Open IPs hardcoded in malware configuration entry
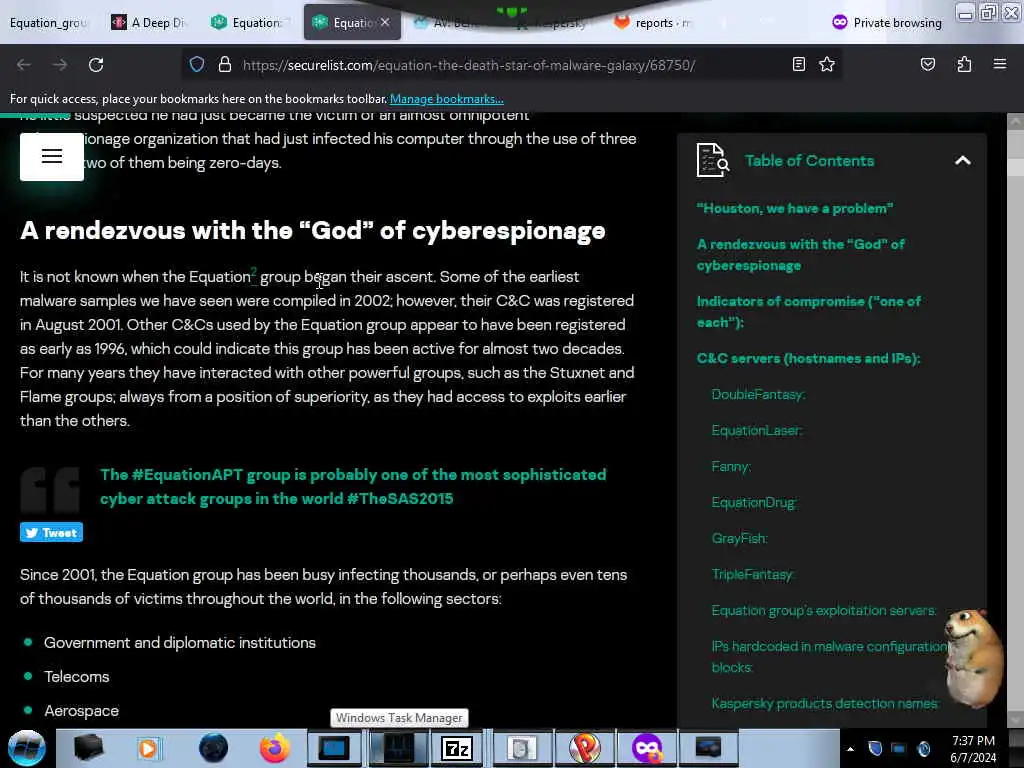Image resolution: width=1024 pixels, height=768 pixels. (x=829, y=656)
